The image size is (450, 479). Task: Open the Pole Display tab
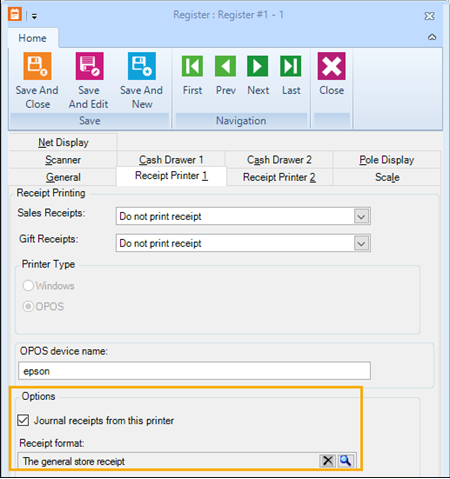click(387, 160)
